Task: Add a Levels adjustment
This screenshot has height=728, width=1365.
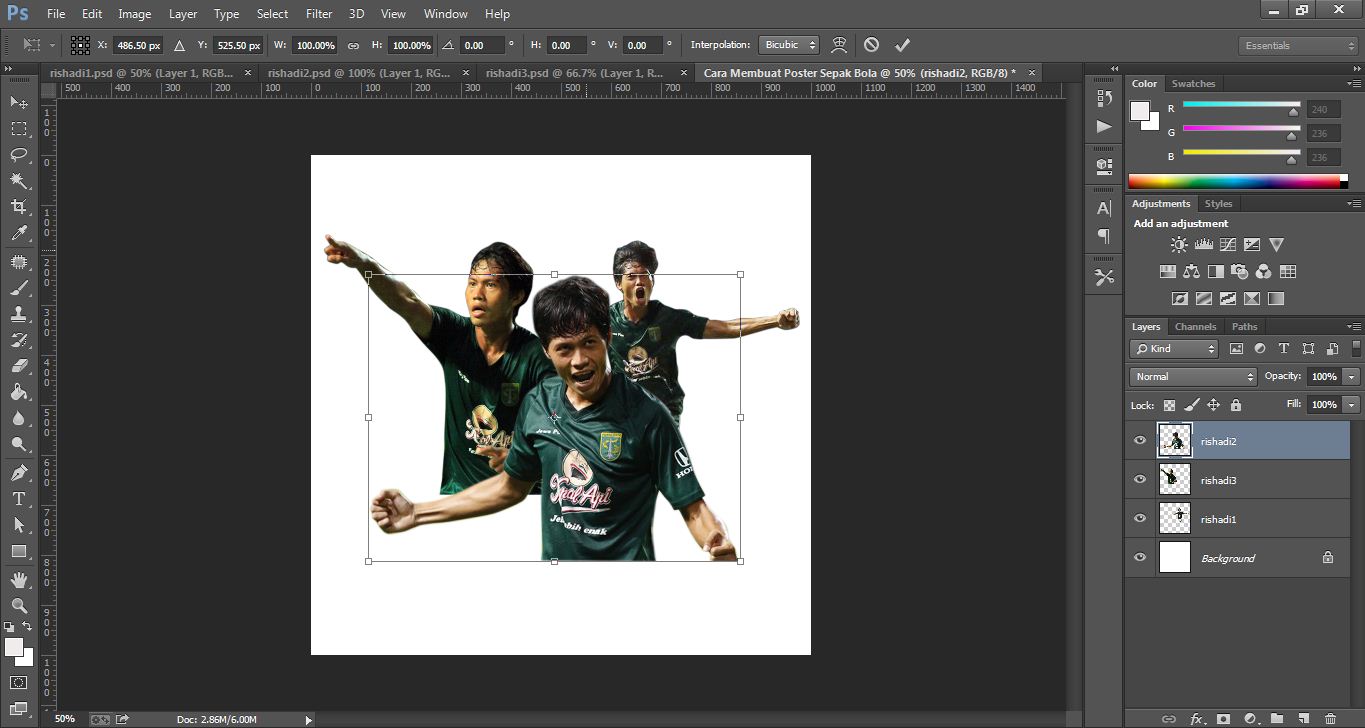Action: click(1203, 245)
